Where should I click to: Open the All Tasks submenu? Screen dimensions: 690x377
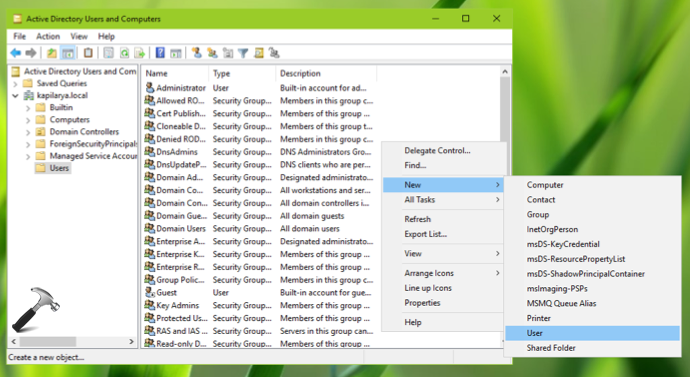pos(443,200)
